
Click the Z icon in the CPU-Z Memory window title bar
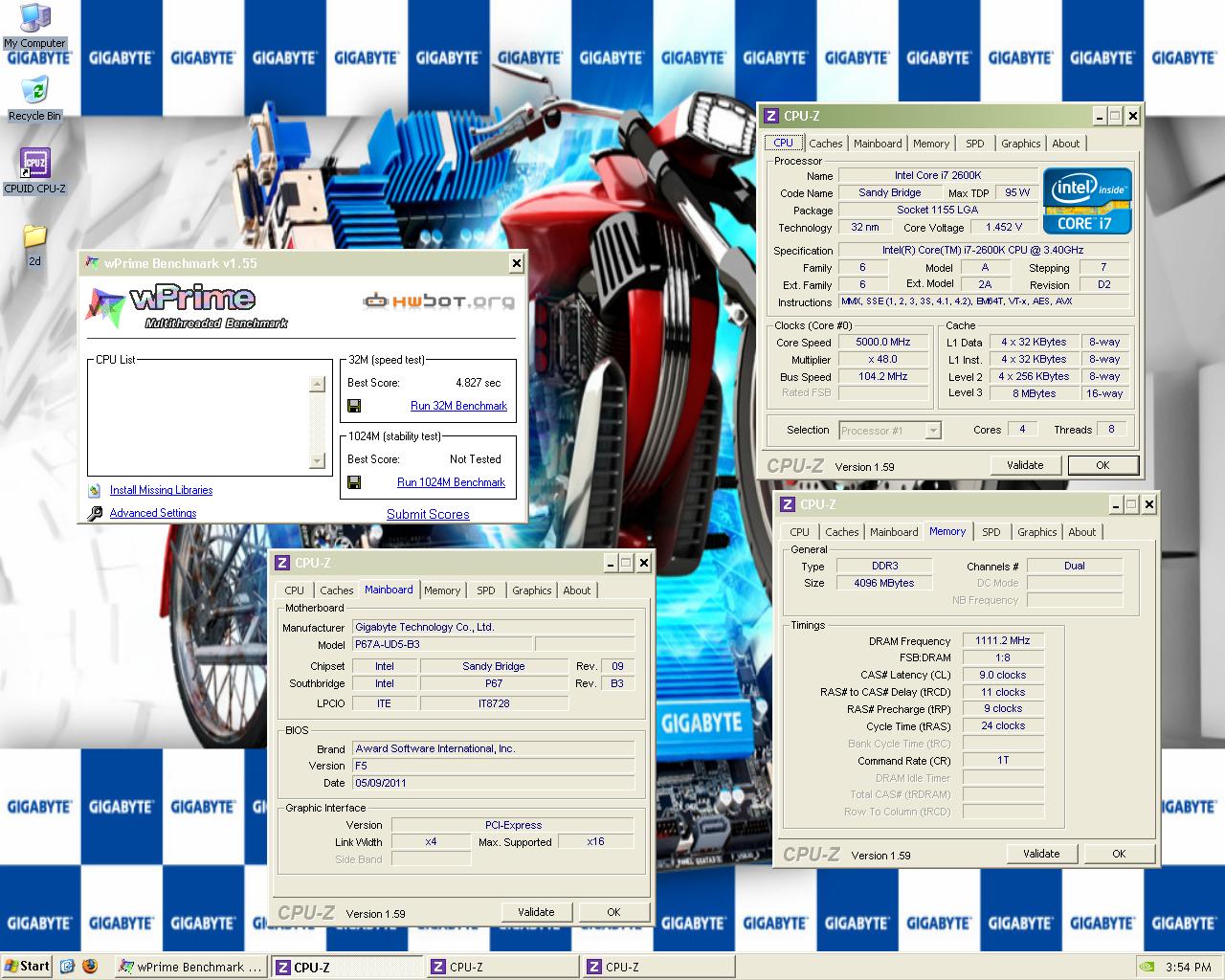click(788, 504)
